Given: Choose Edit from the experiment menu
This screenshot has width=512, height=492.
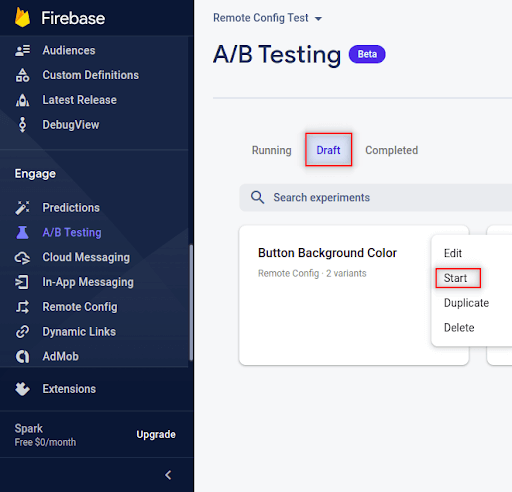Looking at the screenshot, I should [453, 253].
